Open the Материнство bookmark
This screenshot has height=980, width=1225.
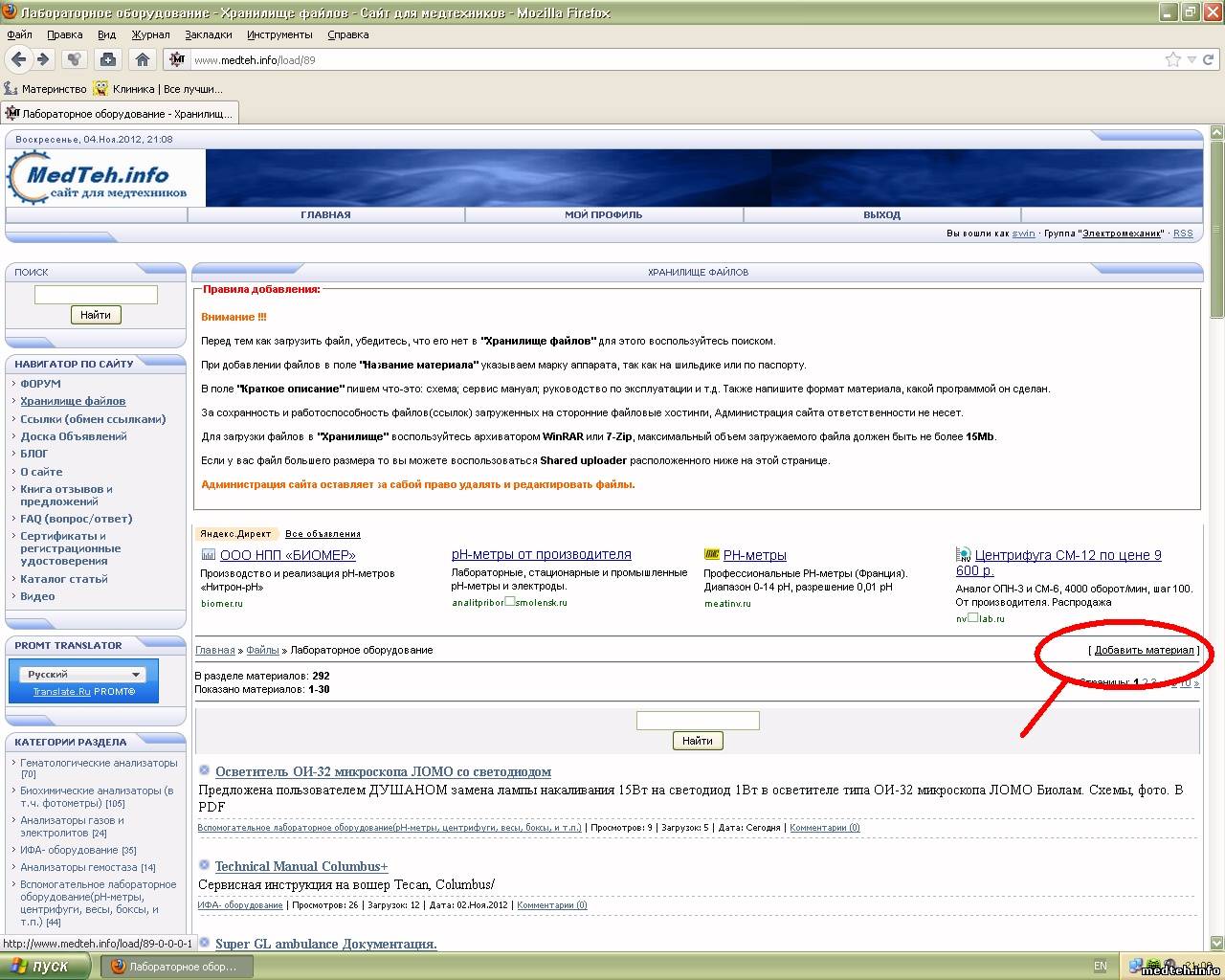tap(46, 89)
